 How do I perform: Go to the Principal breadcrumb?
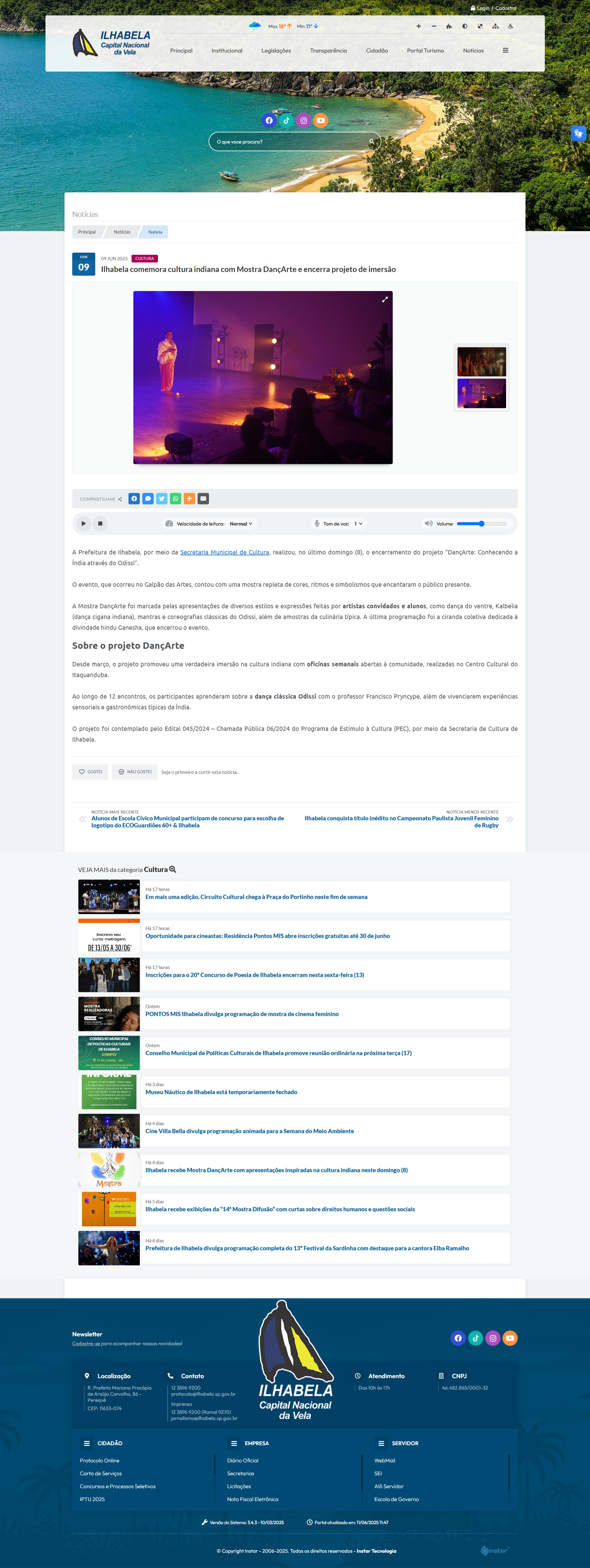tap(87, 232)
